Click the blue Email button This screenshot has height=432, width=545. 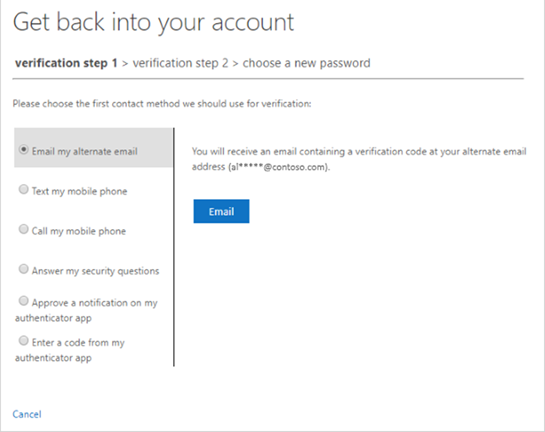coord(221,211)
